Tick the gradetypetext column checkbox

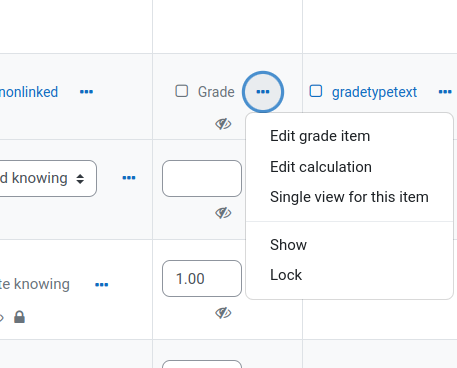click(x=316, y=91)
